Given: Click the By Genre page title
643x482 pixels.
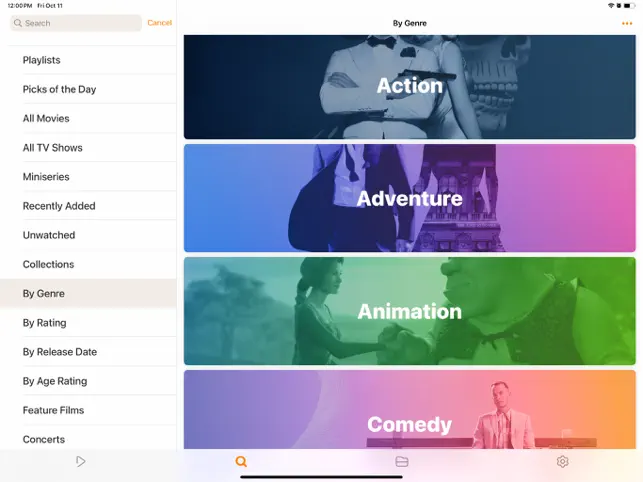Looking at the screenshot, I should pyautogui.click(x=410, y=23).
